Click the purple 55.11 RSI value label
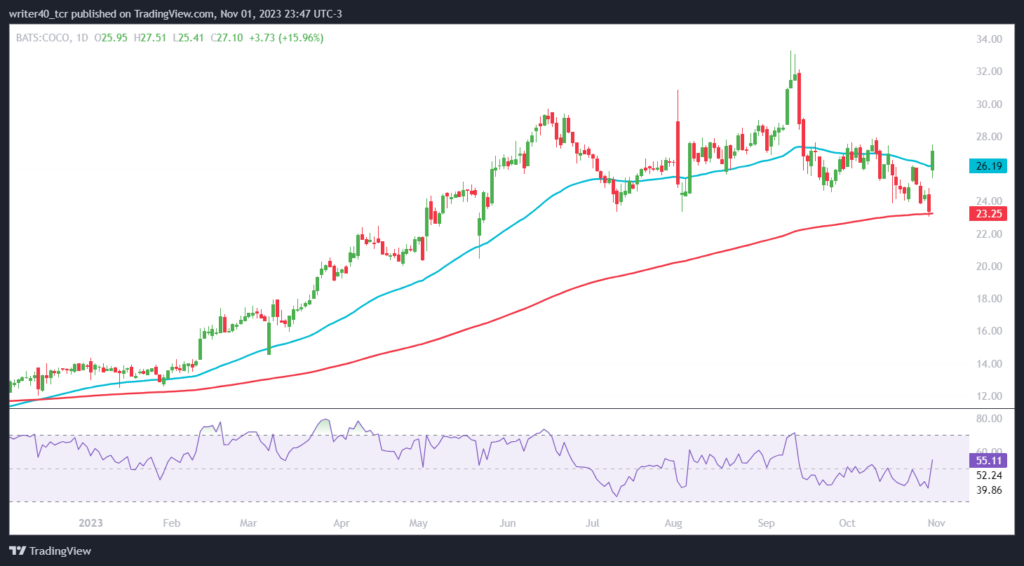1024x566 pixels. [x=988, y=460]
